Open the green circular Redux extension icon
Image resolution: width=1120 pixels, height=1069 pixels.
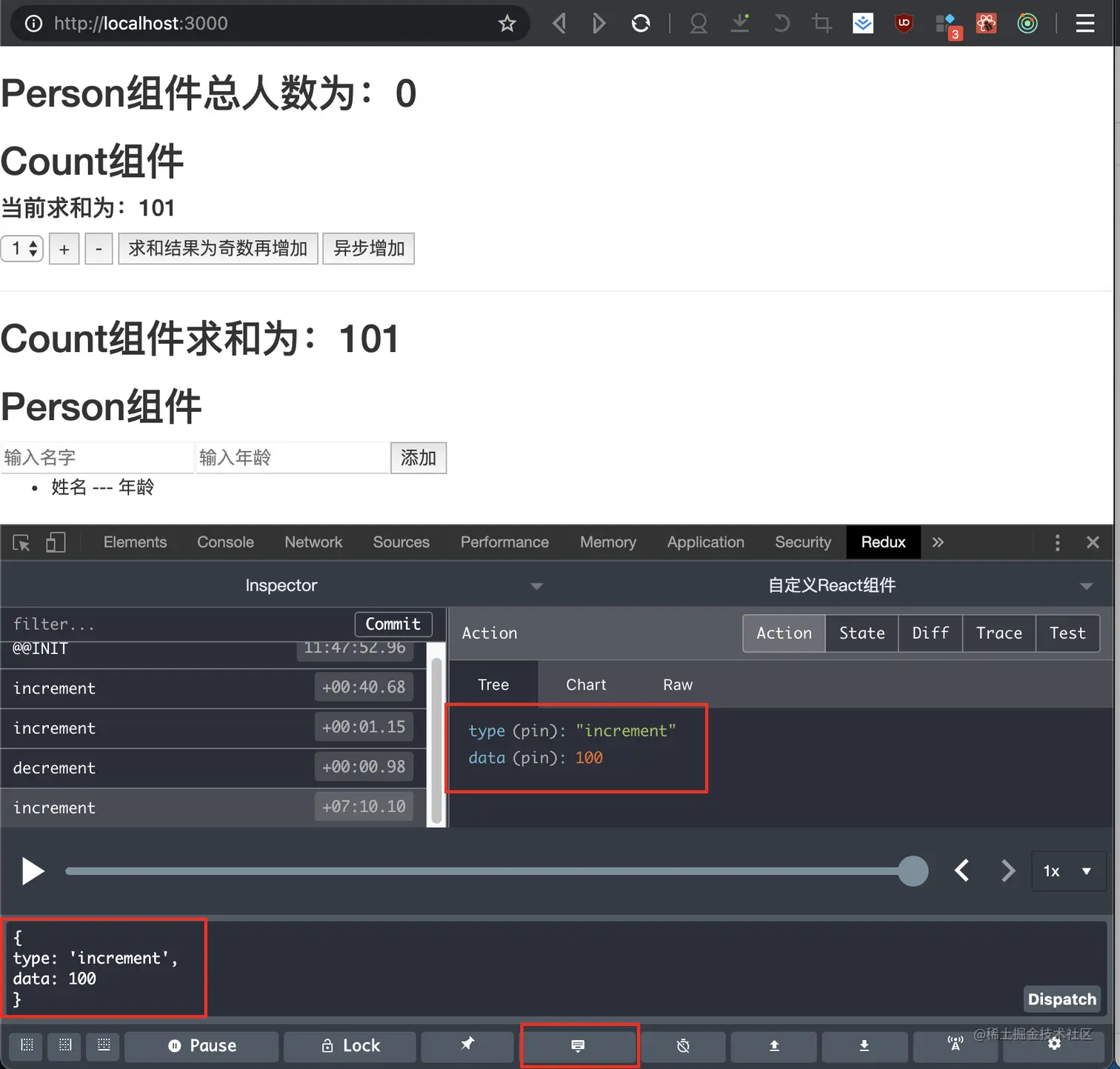click(x=1027, y=24)
